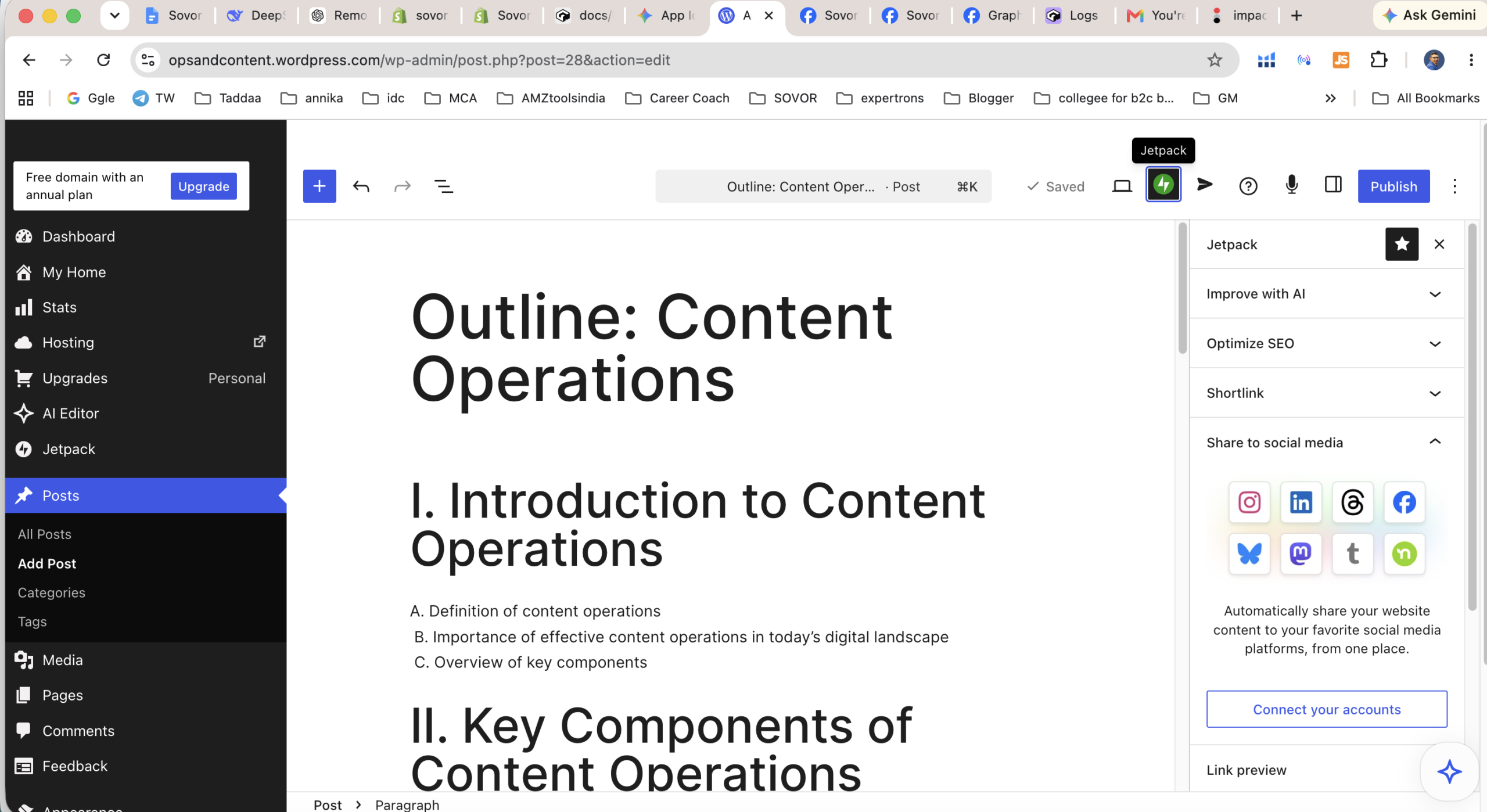Open the SOVOR bookmarks folder

(783, 98)
